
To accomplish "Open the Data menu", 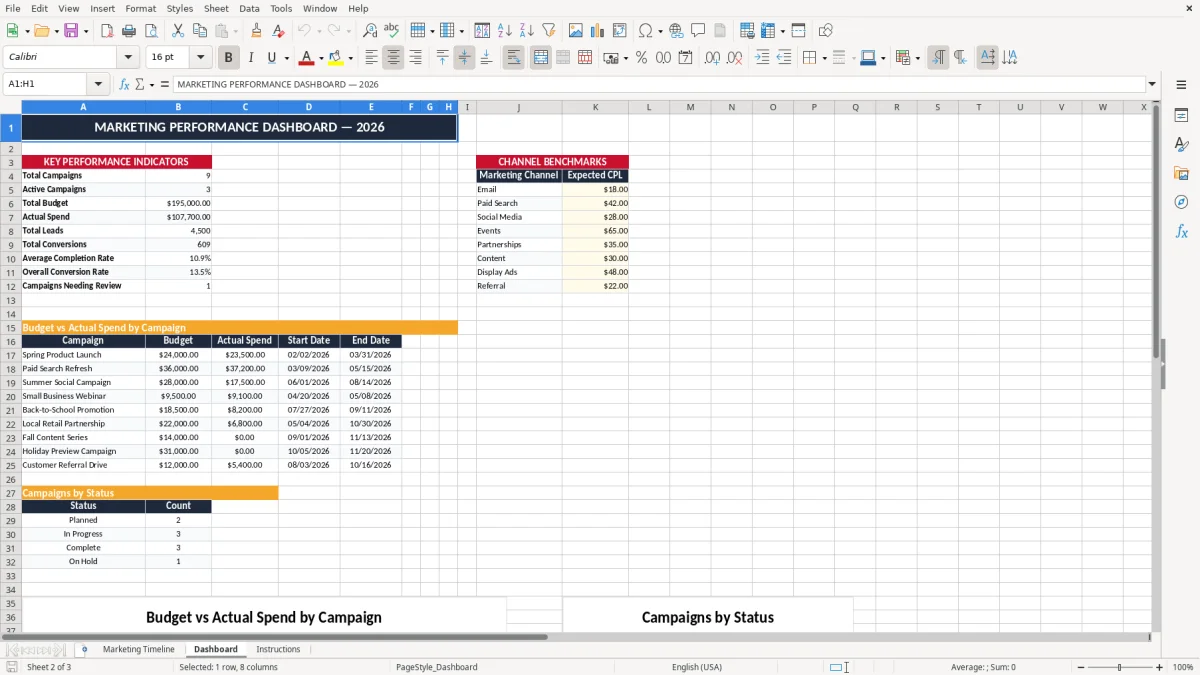I will [x=249, y=8].
